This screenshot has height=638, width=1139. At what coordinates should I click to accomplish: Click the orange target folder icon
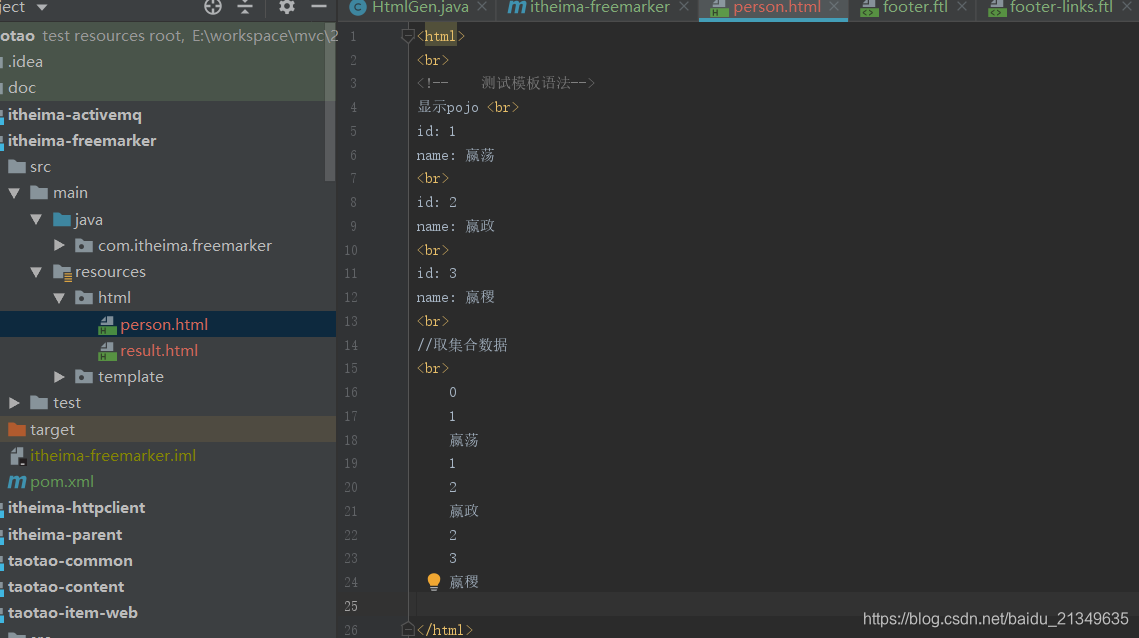point(17,429)
